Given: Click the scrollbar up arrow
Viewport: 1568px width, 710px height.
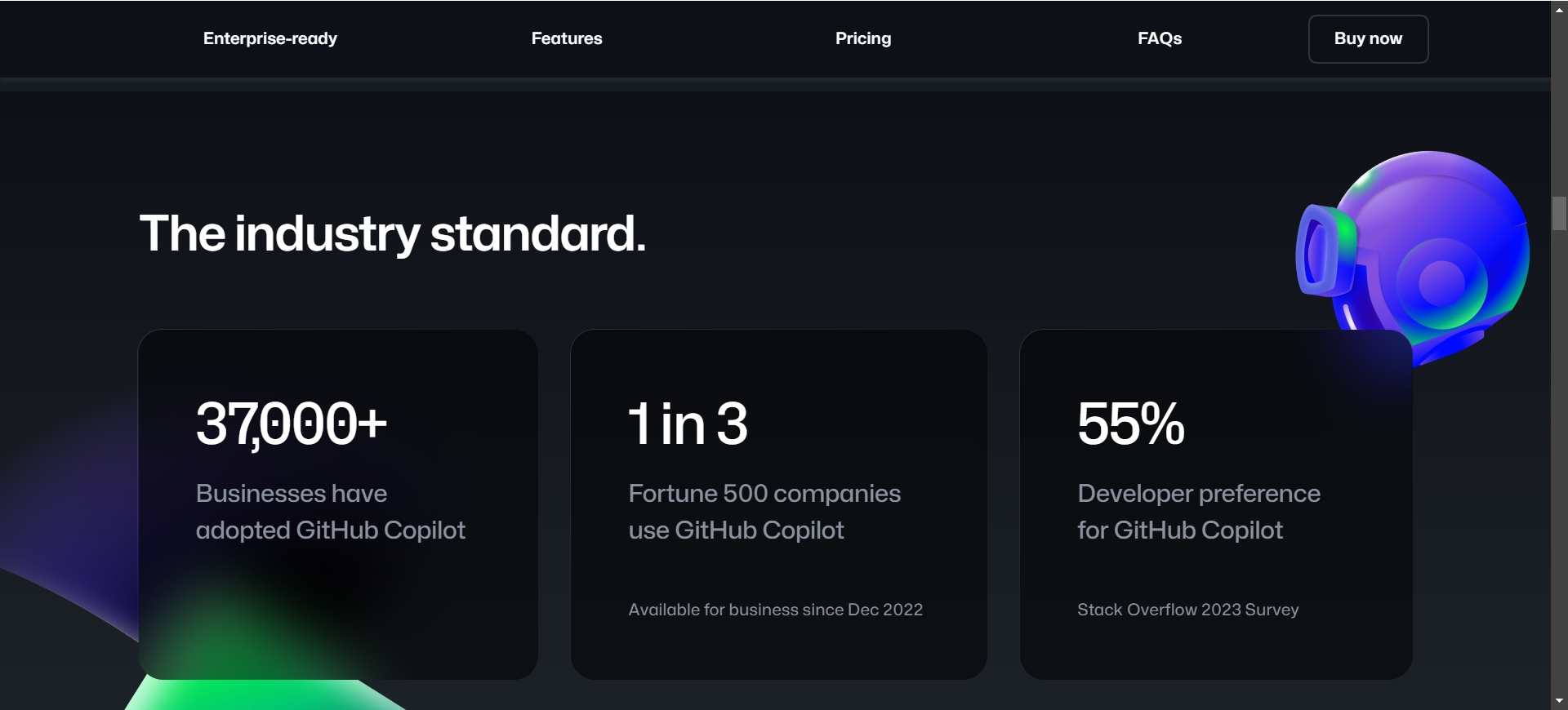Looking at the screenshot, I should (x=1559, y=9).
